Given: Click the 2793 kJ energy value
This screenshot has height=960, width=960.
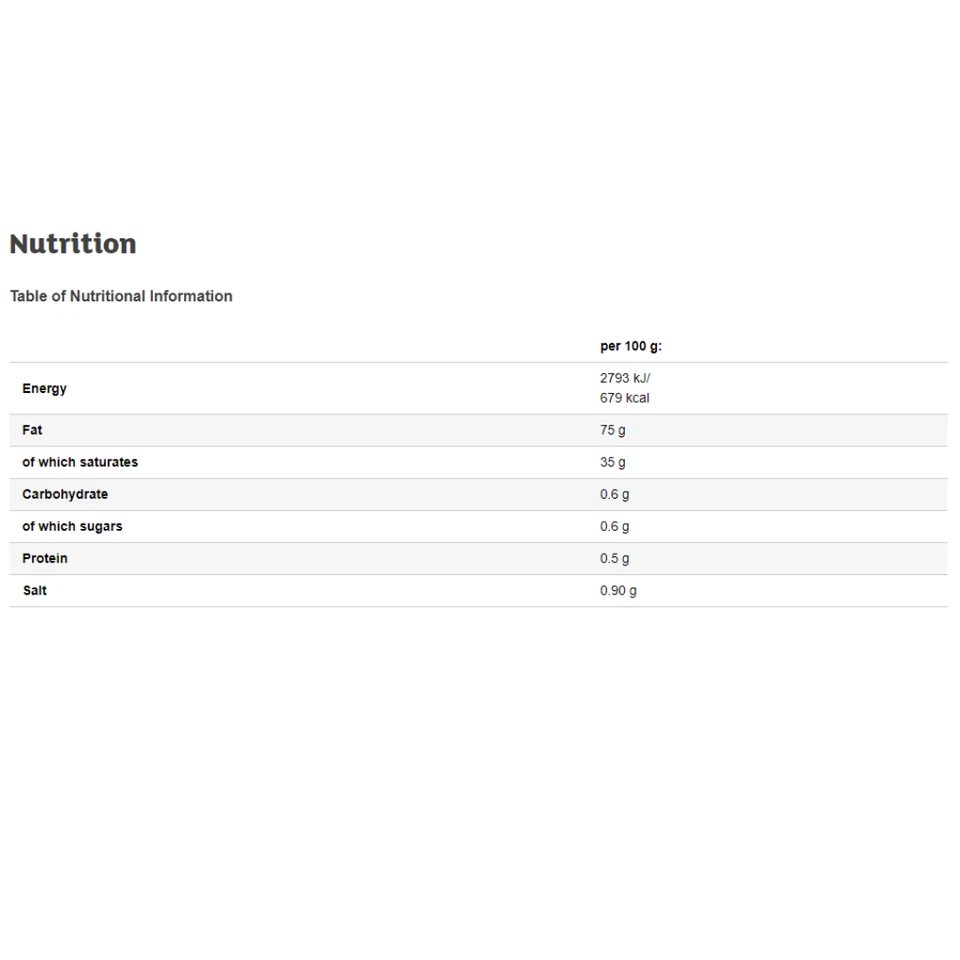Looking at the screenshot, I should [x=625, y=378].
